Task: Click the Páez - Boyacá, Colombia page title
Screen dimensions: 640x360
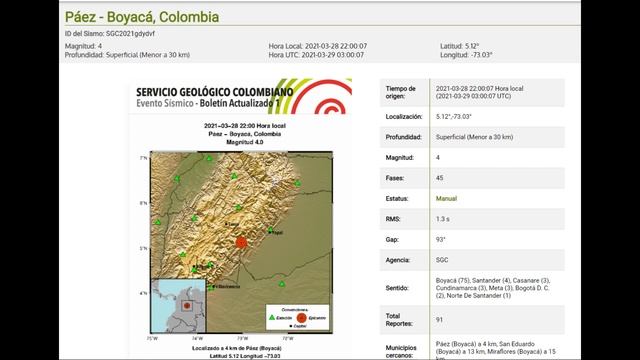Action: (142, 17)
